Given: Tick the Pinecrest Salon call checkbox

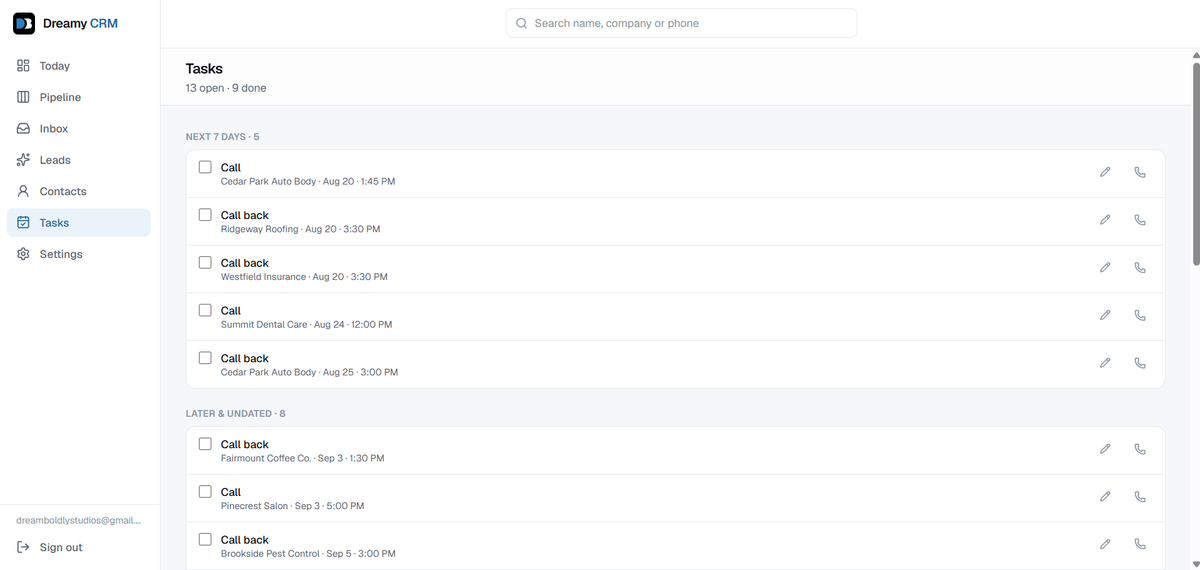Looking at the screenshot, I should point(205,491).
